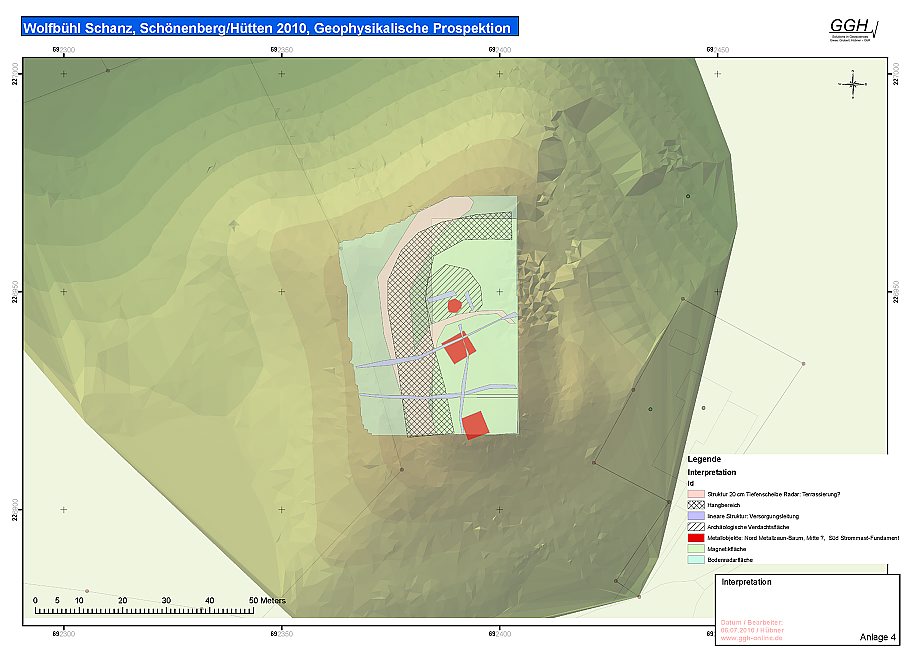
Task: Click the Wolfbühl Schanz map title banner
Action: click(x=270, y=28)
